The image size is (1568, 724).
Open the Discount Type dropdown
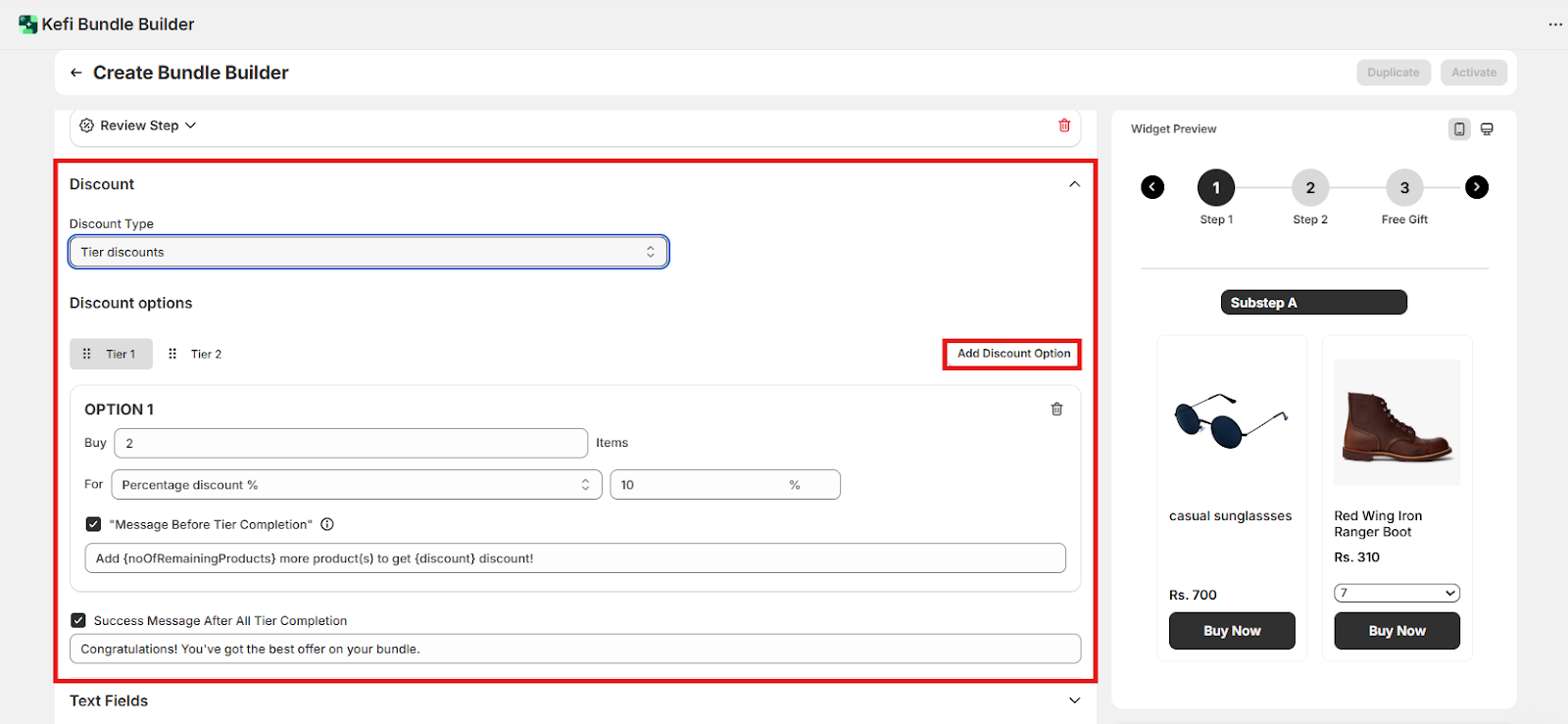click(368, 252)
